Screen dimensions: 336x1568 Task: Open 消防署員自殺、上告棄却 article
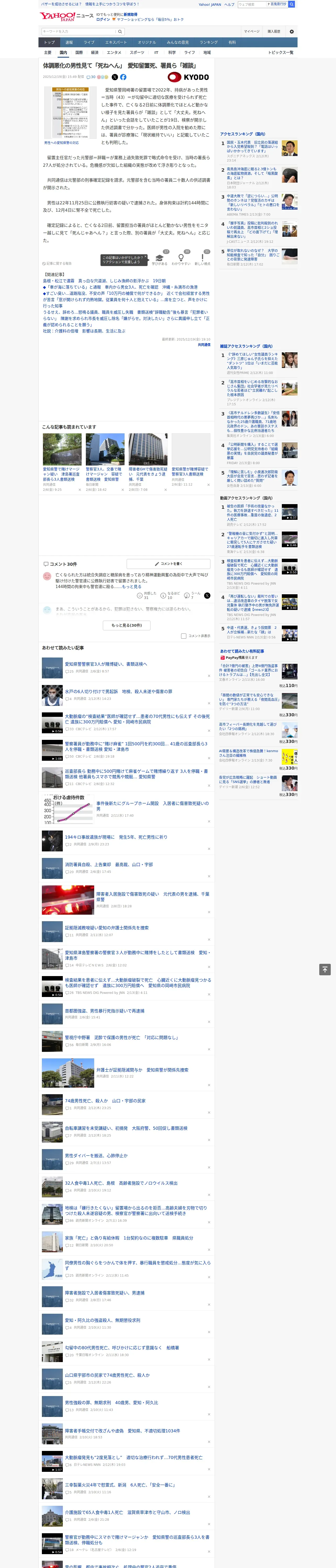tap(109, 864)
